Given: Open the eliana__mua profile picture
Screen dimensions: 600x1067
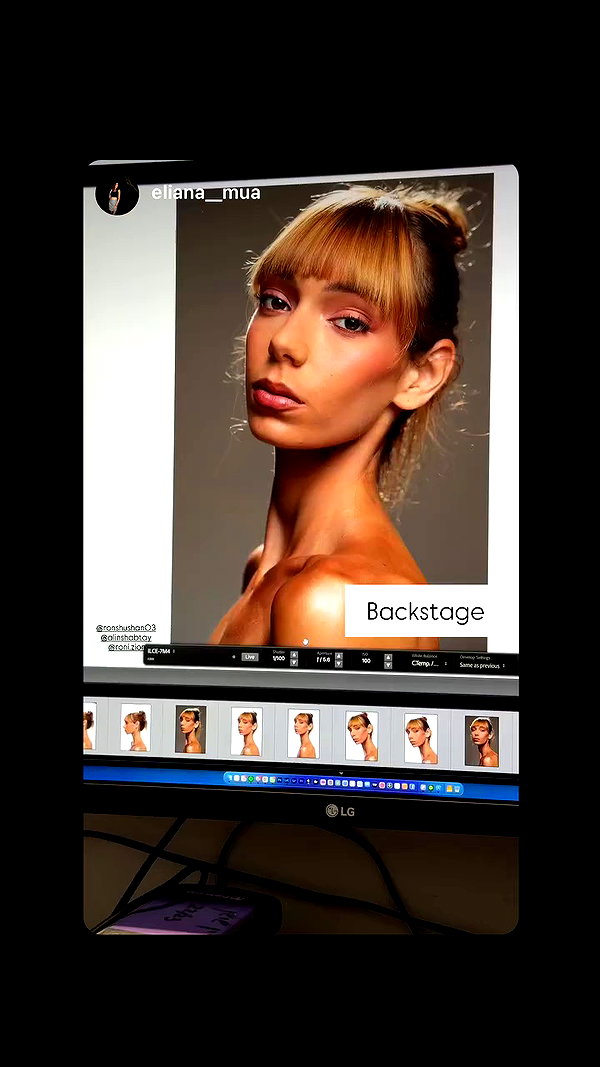Looking at the screenshot, I should coord(117,195).
